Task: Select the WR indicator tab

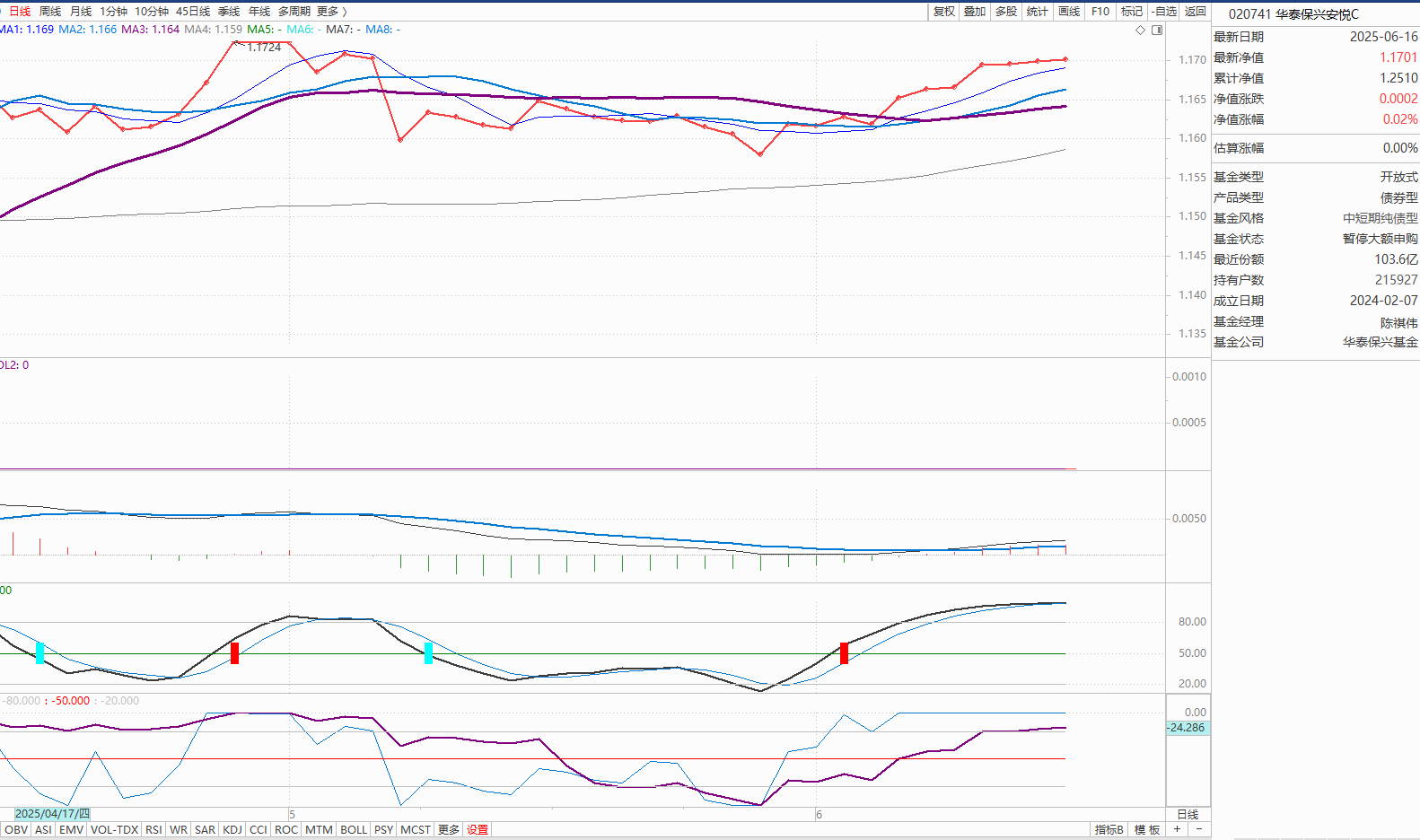Action: tap(179, 830)
